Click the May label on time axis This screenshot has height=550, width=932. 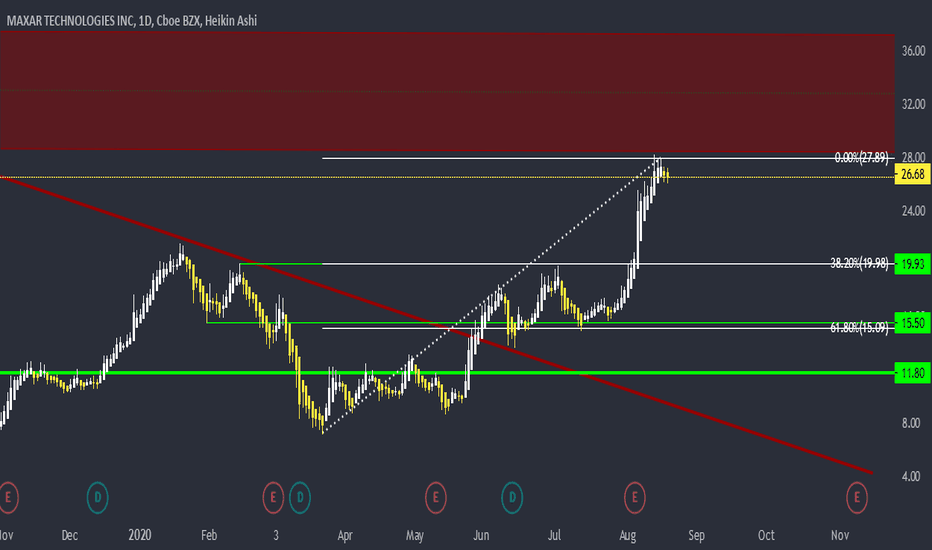[x=415, y=535]
